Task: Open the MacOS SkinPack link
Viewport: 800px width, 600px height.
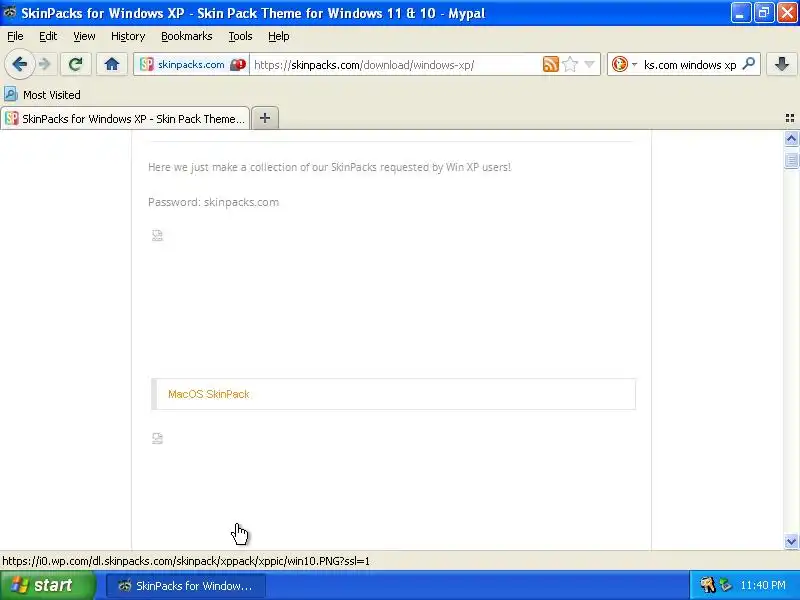Action: pyautogui.click(x=209, y=394)
